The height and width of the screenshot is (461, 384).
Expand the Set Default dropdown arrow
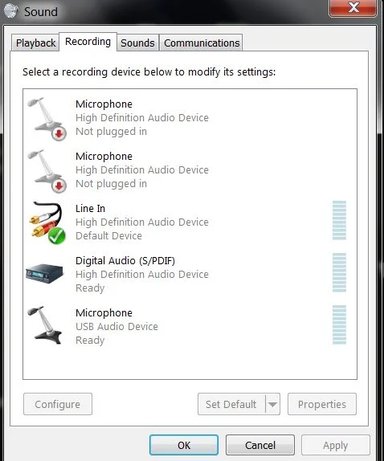coord(273,404)
